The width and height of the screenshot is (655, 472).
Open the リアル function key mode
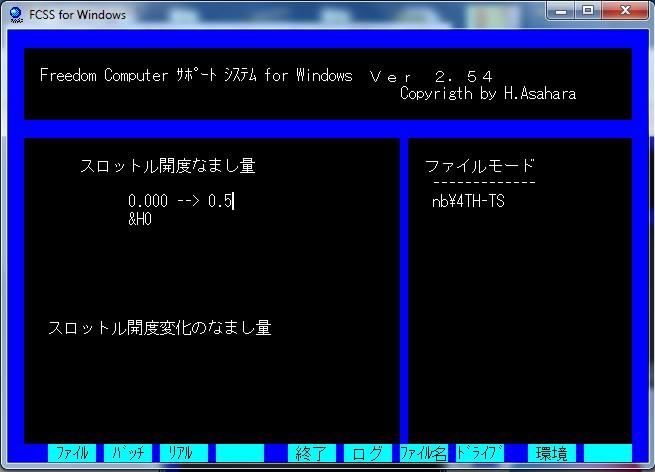pos(184,453)
